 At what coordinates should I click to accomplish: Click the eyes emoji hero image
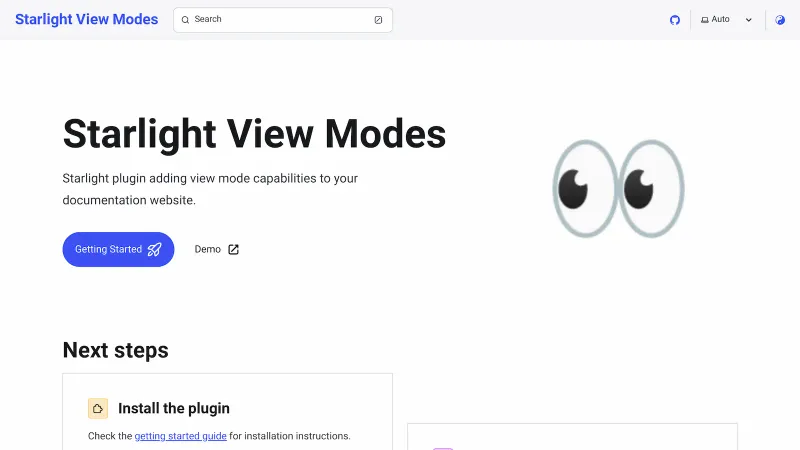tap(618, 188)
